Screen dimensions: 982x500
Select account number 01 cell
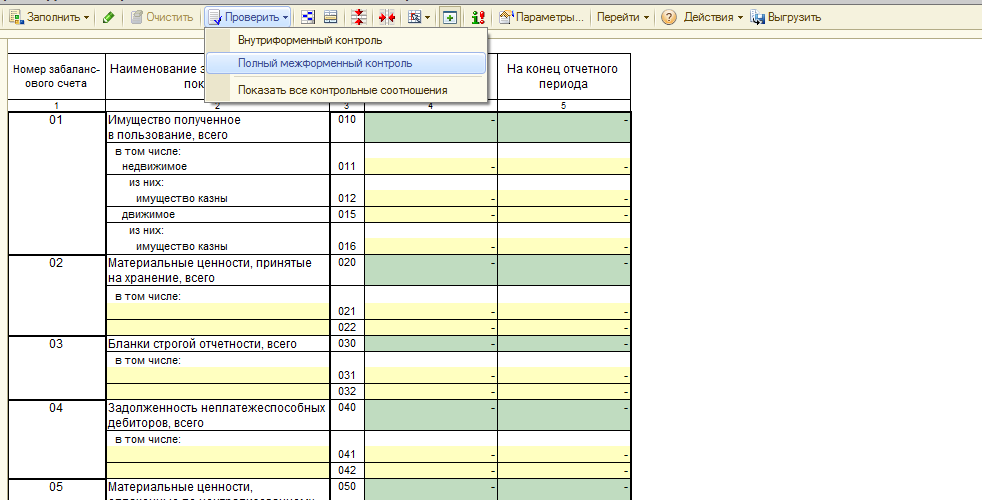tap(57, 183)
